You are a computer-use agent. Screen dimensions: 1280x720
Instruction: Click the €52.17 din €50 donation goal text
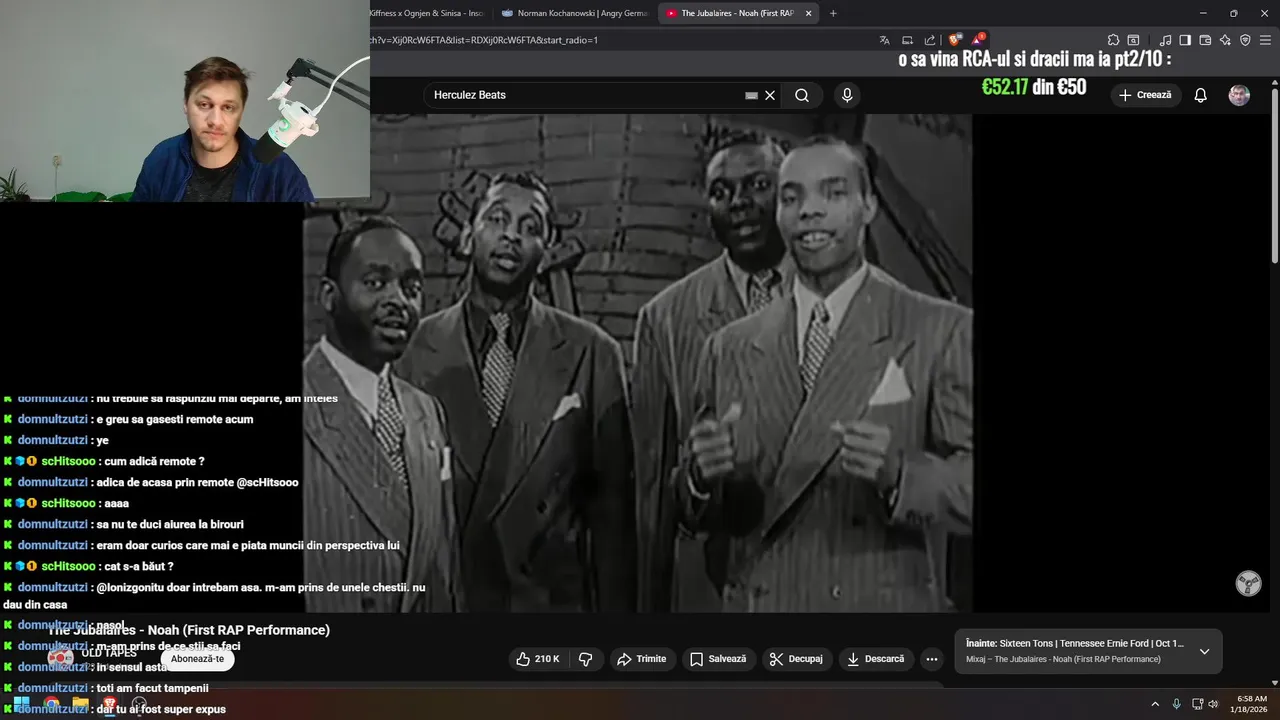pos(1034,87)
